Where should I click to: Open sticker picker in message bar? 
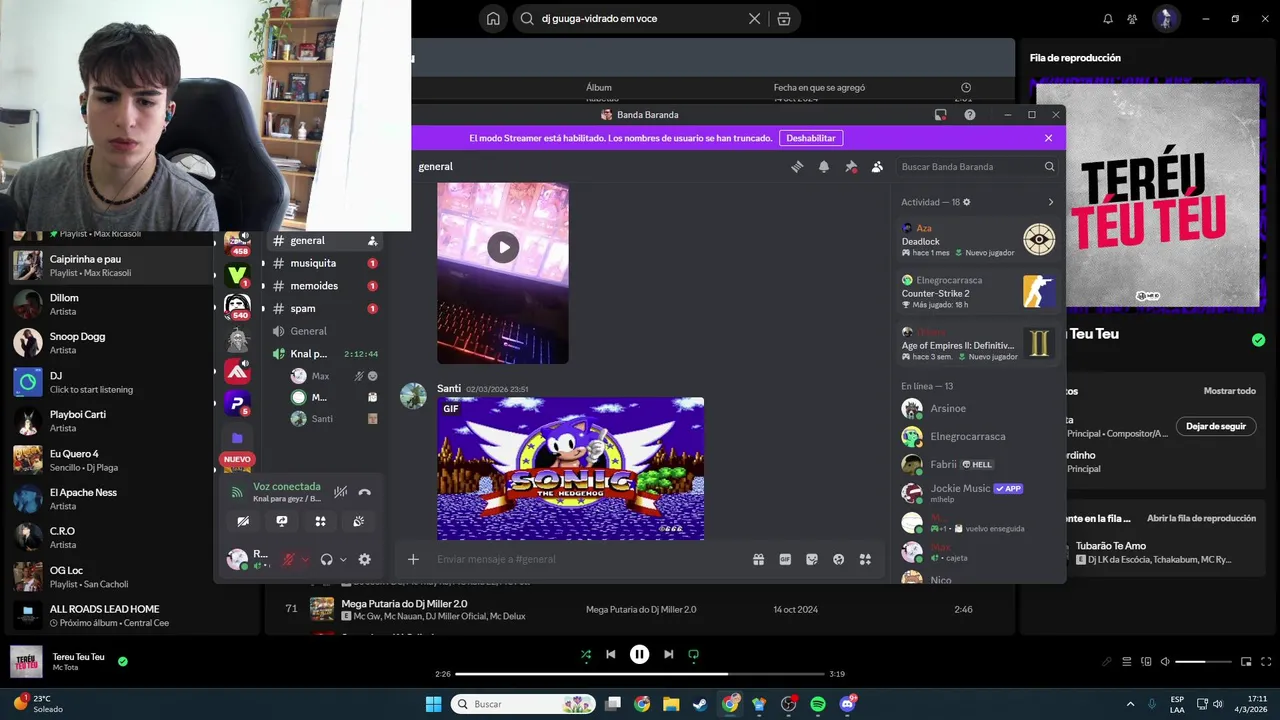[812, 559]
